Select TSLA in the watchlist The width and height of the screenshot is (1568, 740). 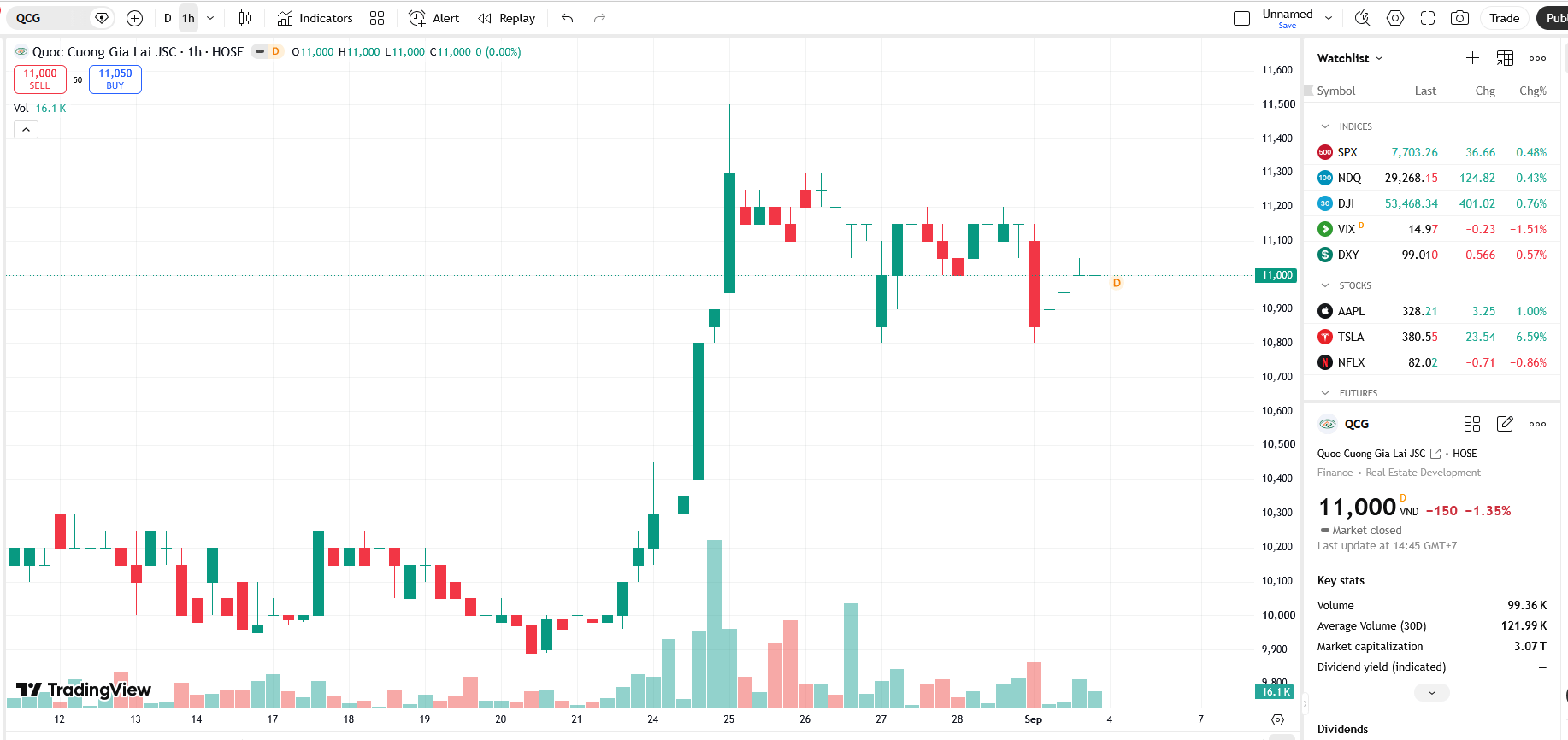pos(1432,337)
